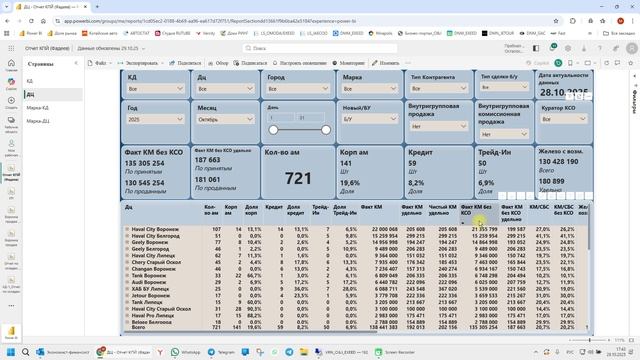Click the Subscribe button in the toolbar

pos(250,63)
